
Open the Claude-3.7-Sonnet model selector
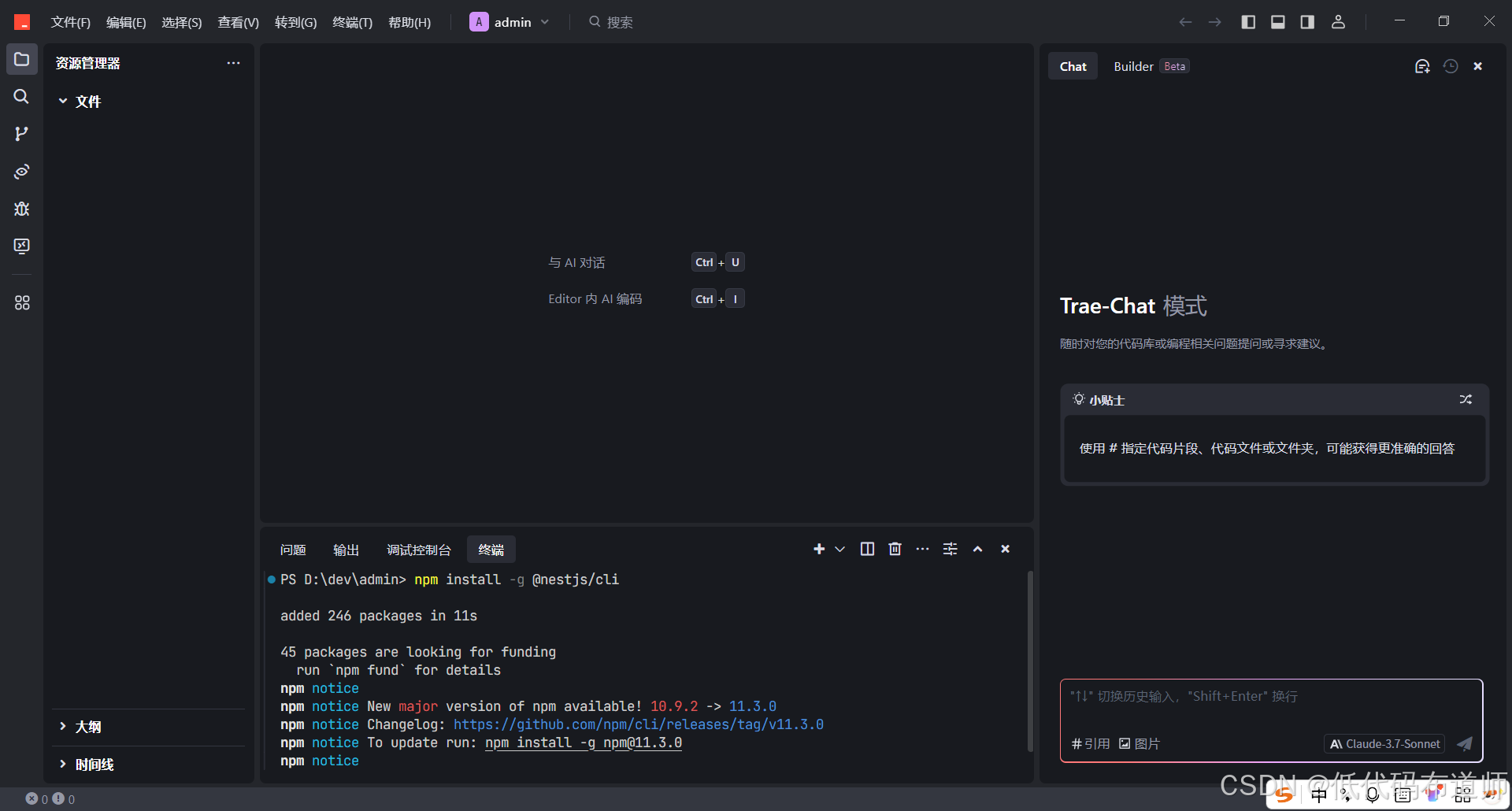coord(1384,743)
